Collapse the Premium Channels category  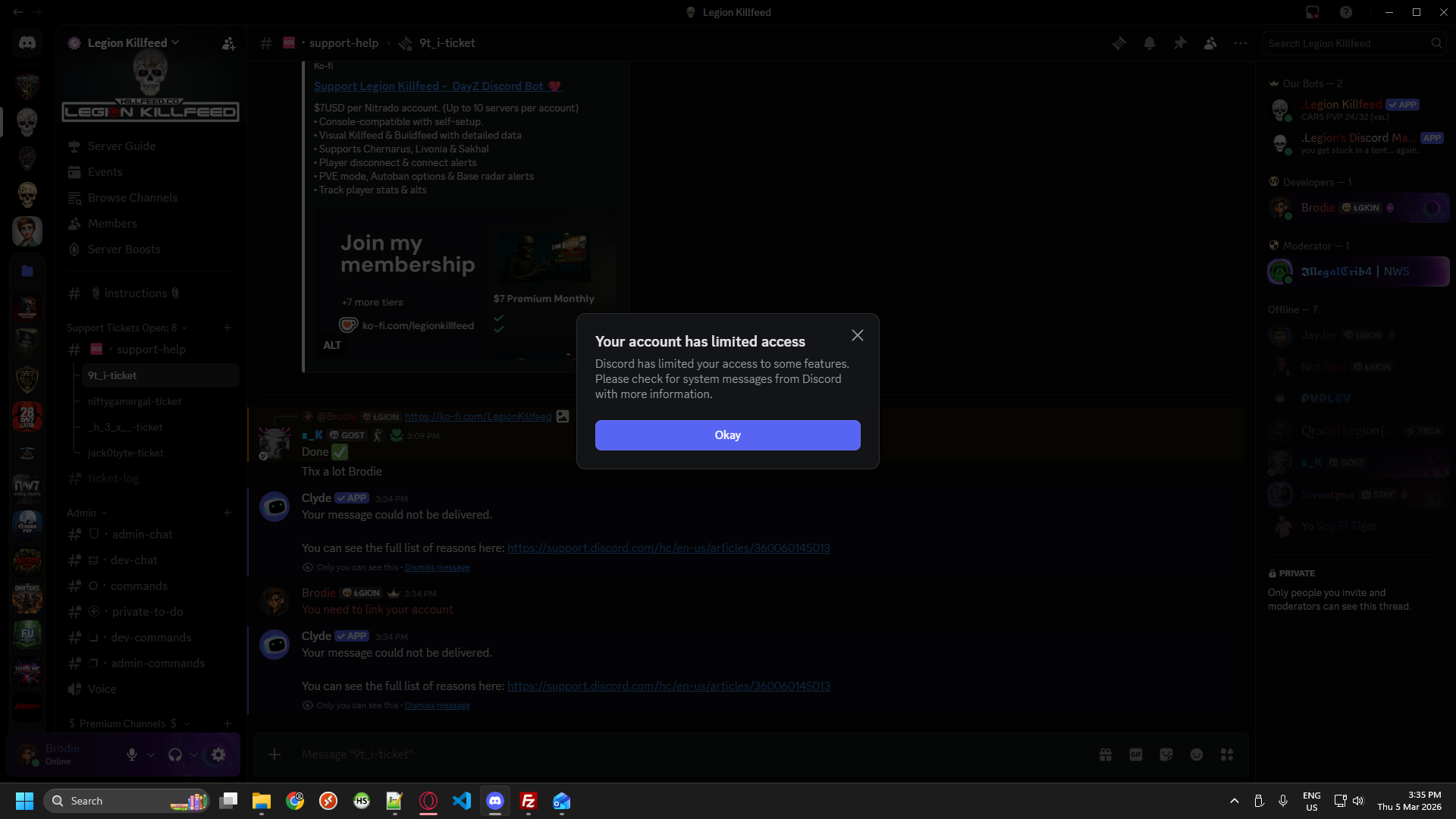click(129, 723)
